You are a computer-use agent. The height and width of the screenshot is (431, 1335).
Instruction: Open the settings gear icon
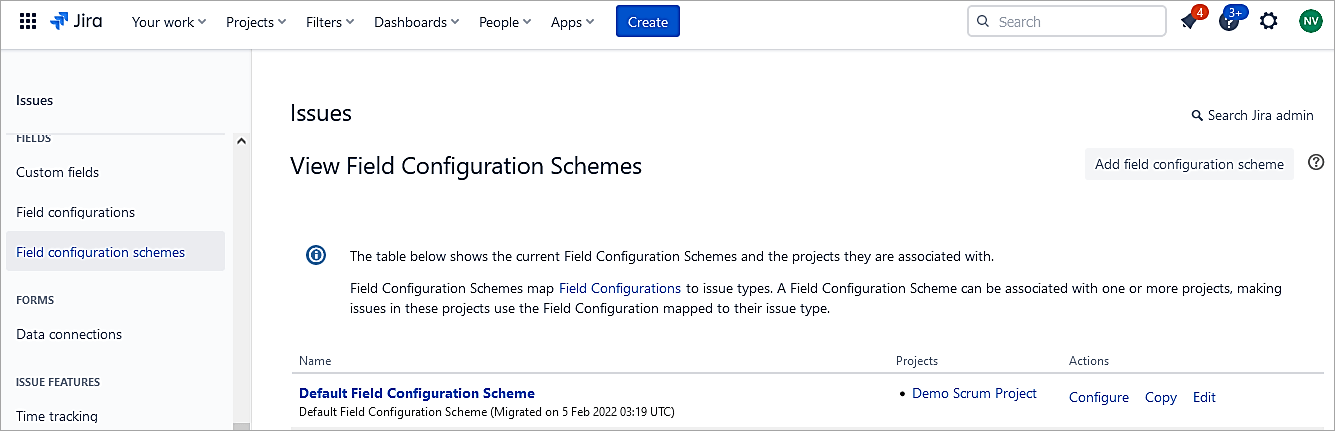pos(1268,21)
